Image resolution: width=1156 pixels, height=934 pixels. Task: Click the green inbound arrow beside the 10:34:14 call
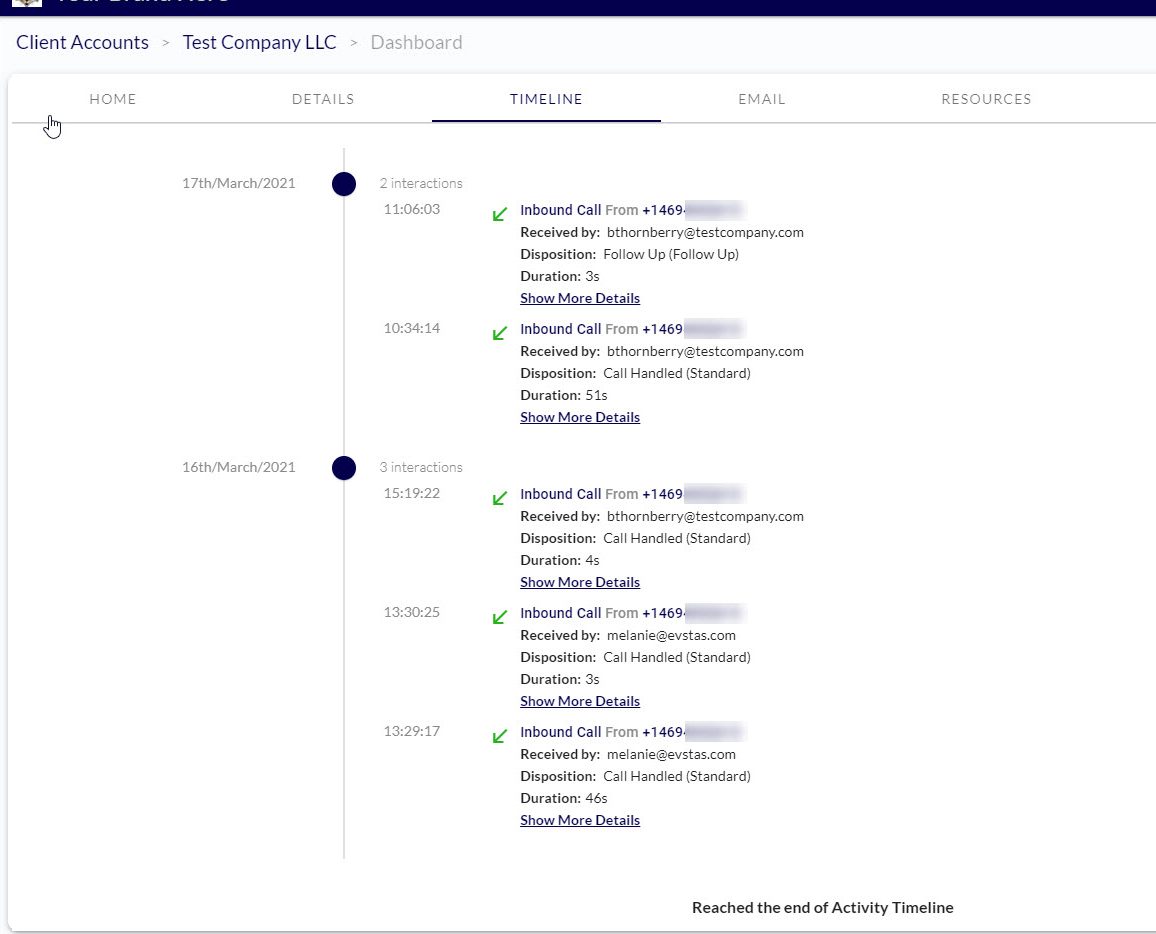point(499,333)
